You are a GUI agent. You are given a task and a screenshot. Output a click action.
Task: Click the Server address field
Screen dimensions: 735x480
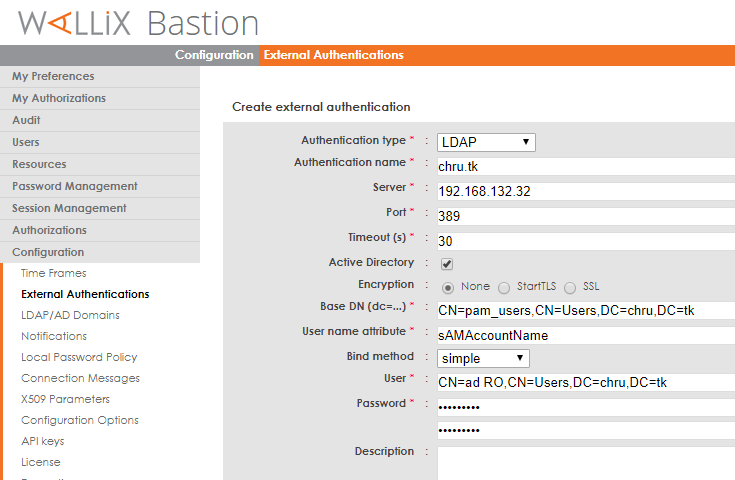(x=585, y=190)
